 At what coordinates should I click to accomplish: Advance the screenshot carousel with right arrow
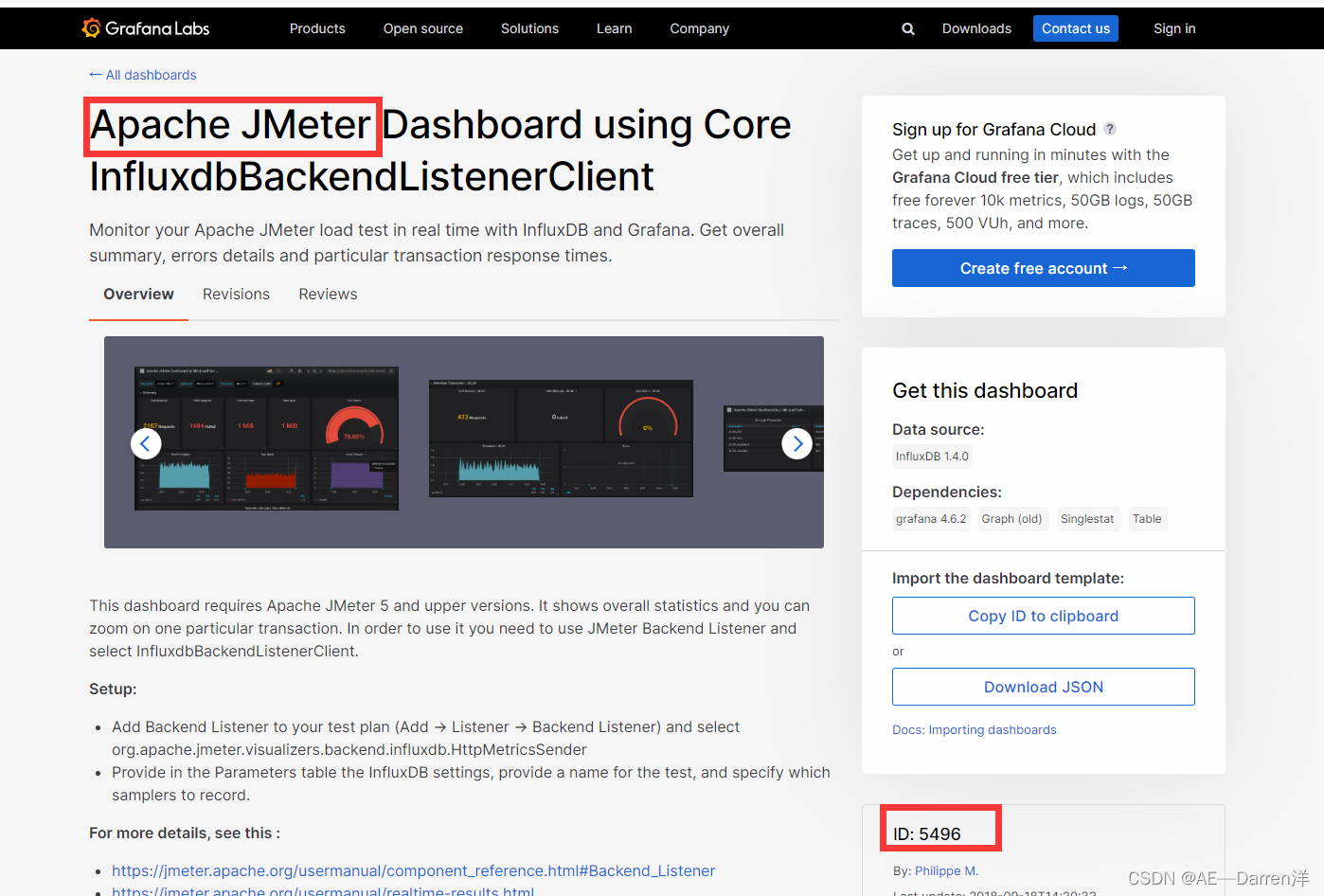(797, 442)
